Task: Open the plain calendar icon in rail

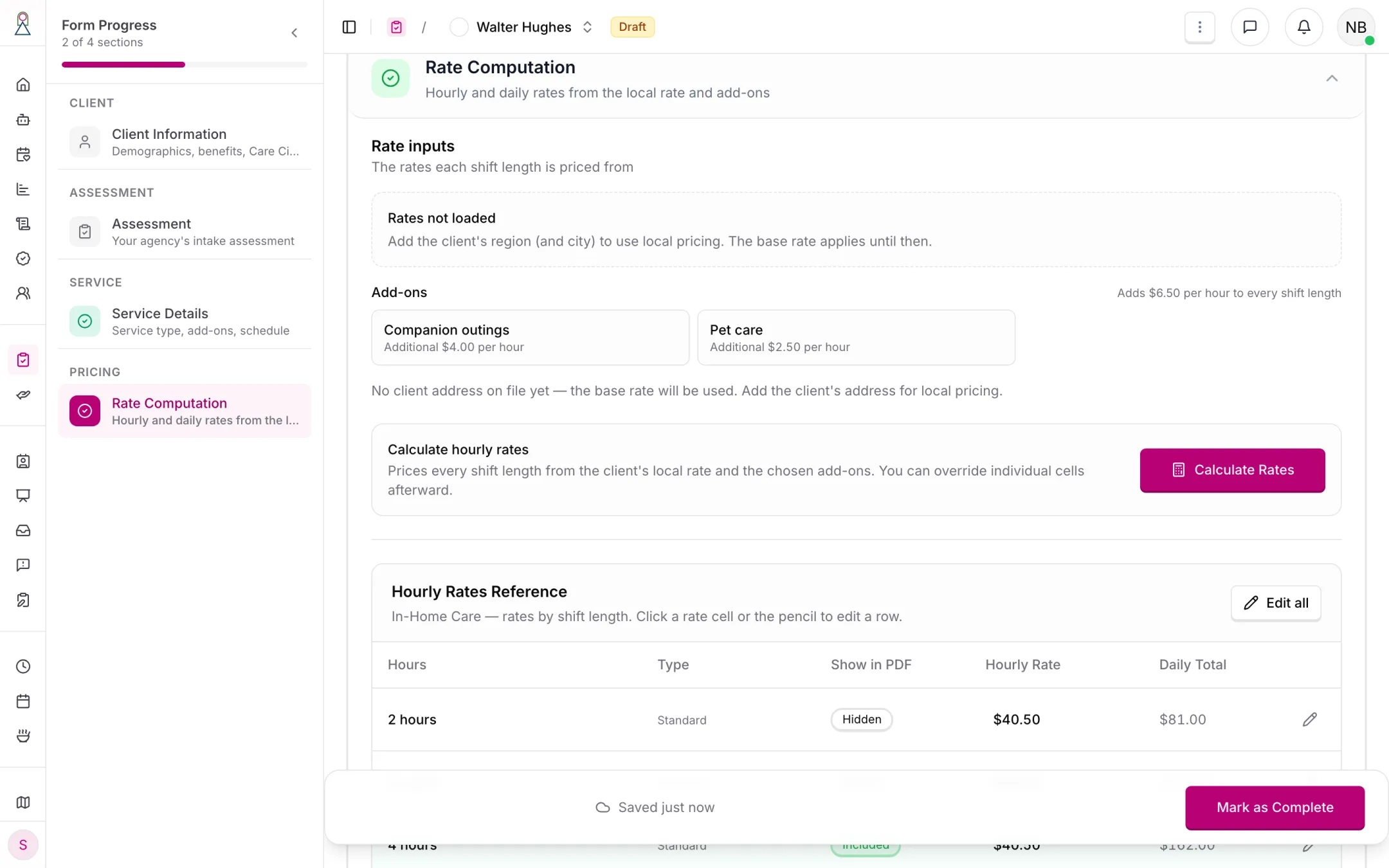Action: pos(23,701)
